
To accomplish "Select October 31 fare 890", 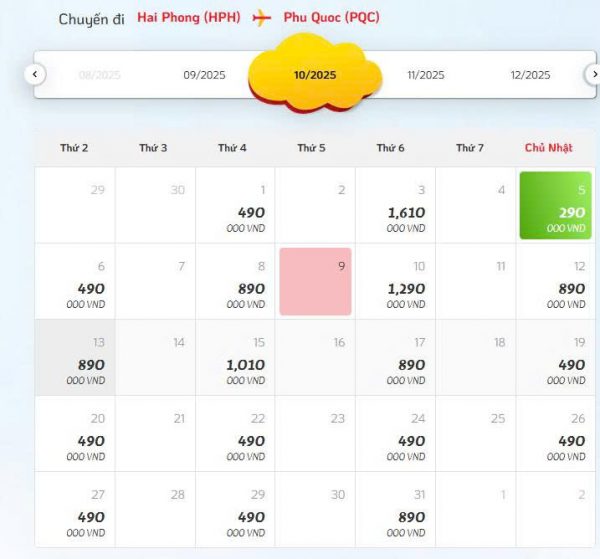I will pos(395,509).
